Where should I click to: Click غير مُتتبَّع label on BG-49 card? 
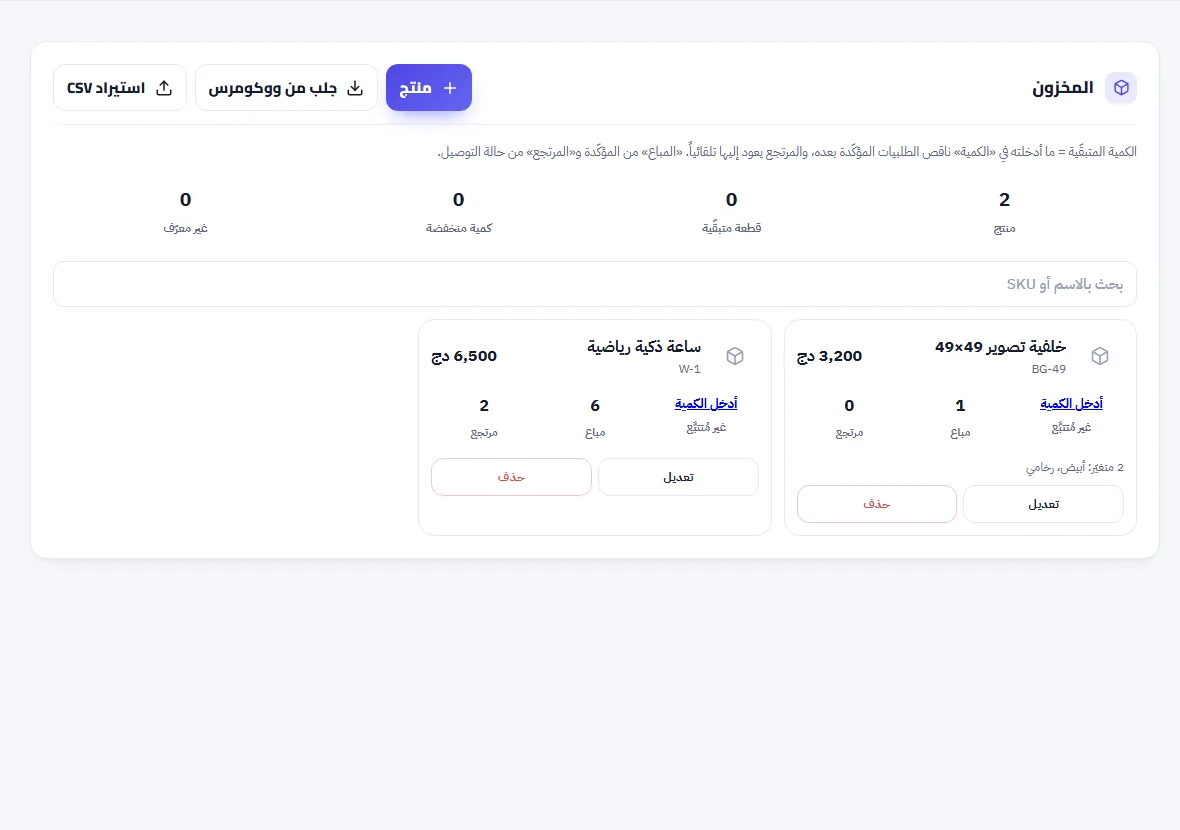1072,427
